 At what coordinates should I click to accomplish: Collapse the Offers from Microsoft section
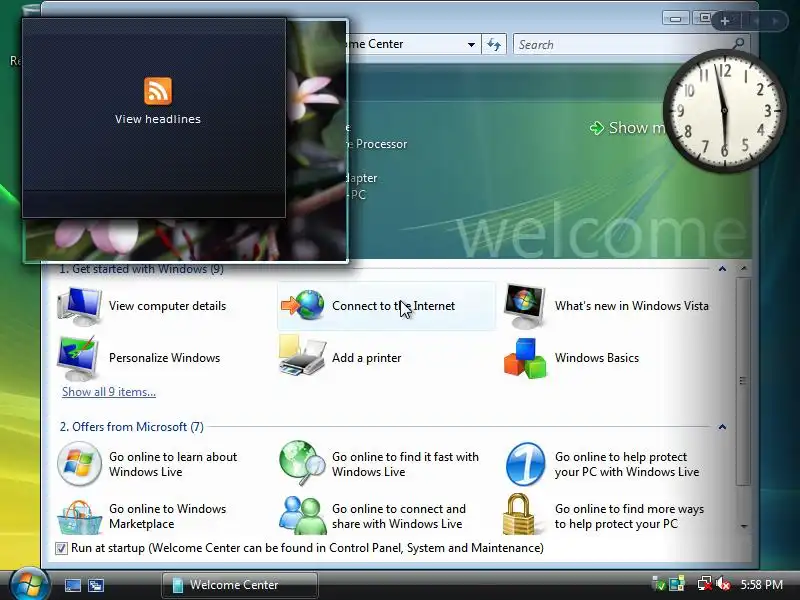pyautogui.click(x=722, y=427)
